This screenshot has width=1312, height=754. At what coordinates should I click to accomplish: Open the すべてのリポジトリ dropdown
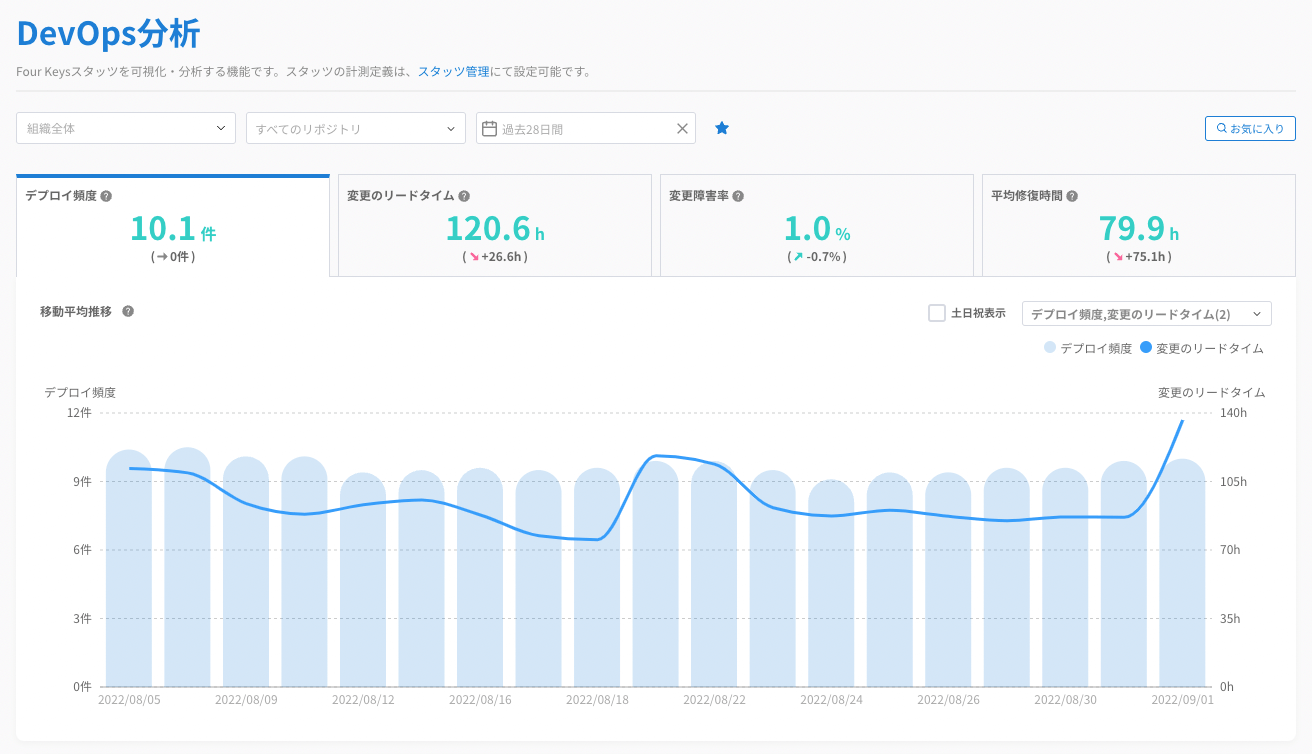pos(356,128)
